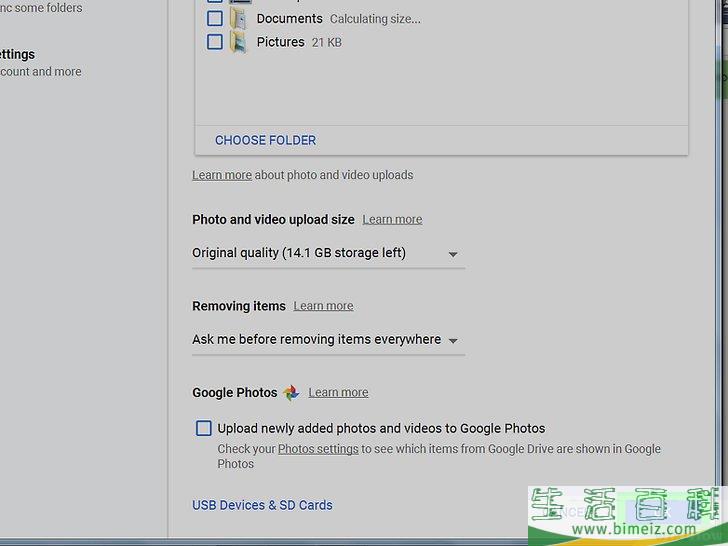Click the 'Google Photos' heading

[235, 392]
